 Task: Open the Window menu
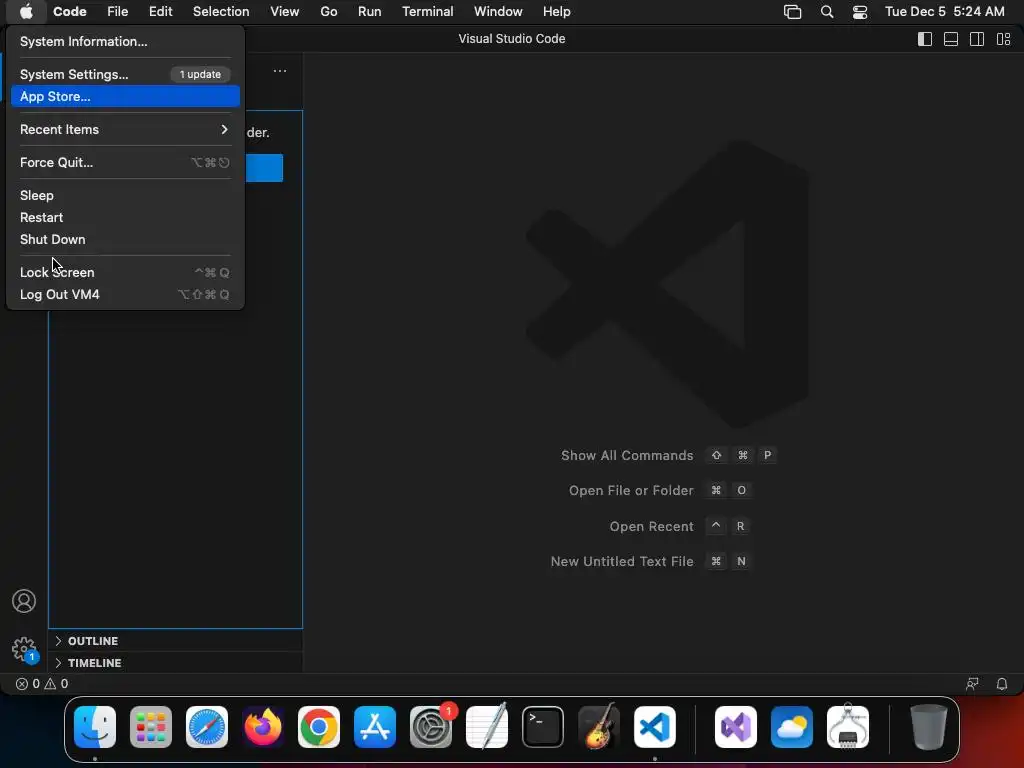click(498, 11)
